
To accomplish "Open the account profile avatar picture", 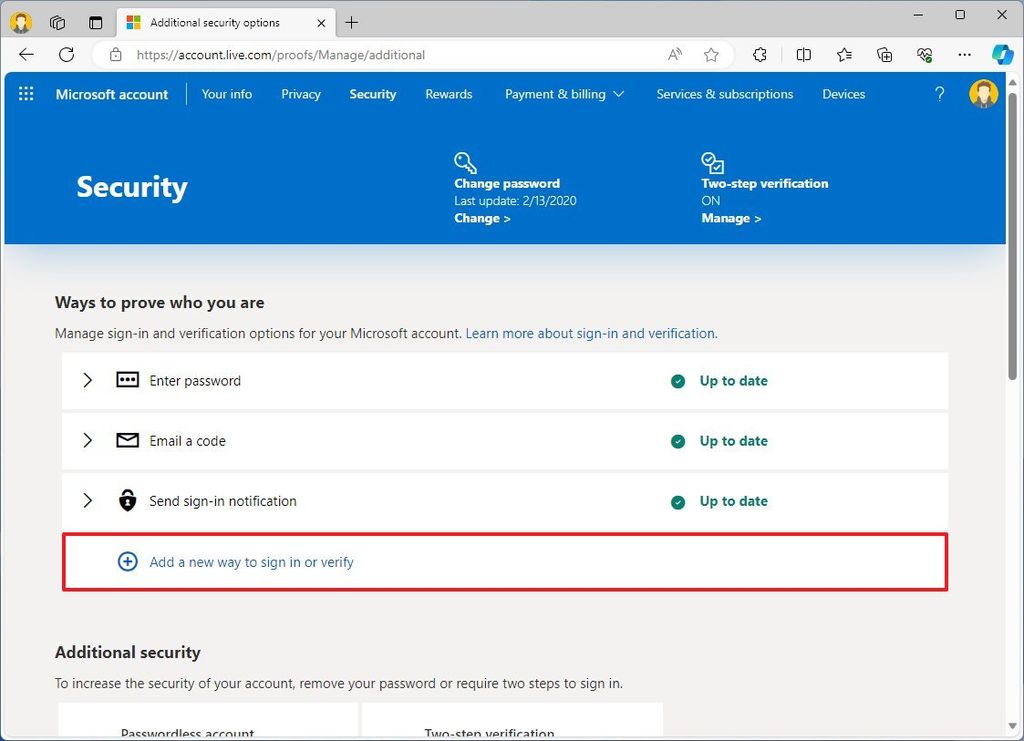I will coord(983,93).
